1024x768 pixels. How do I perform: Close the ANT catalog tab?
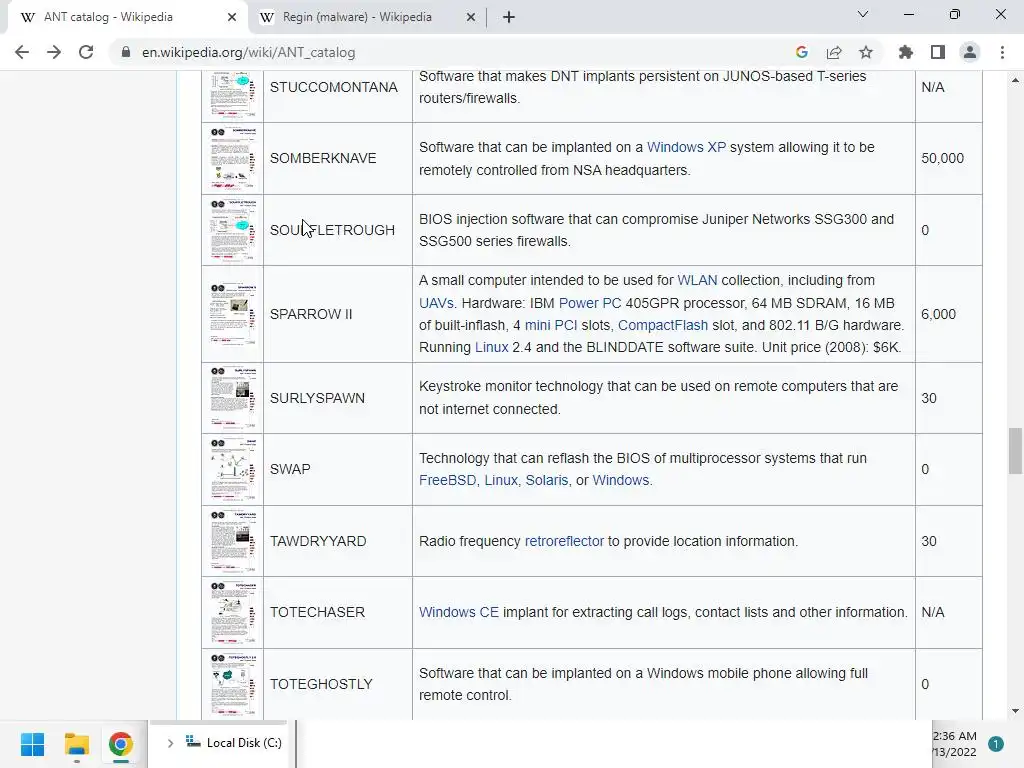pos(232,17)
